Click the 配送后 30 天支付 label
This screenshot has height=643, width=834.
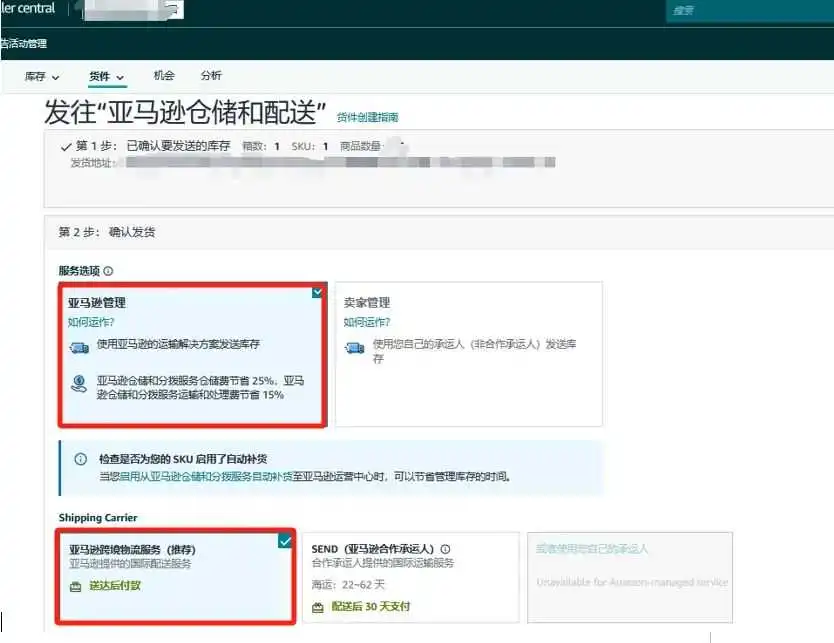(x=371, y=606)
